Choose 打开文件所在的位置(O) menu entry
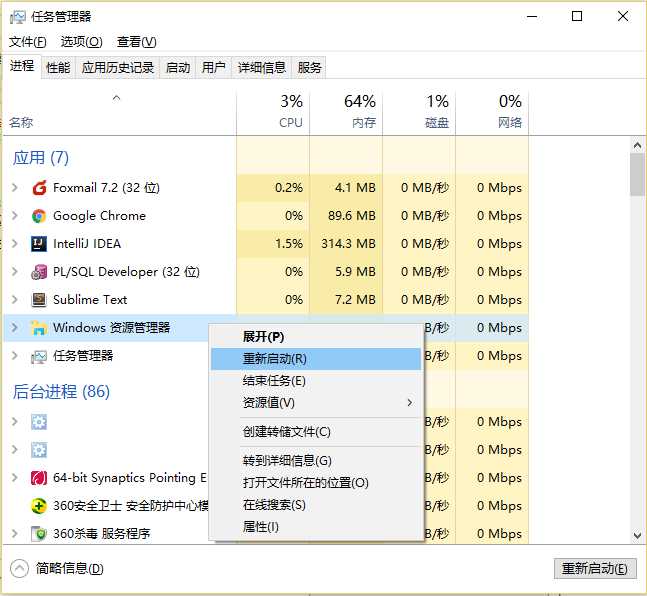 pos(316,482)
